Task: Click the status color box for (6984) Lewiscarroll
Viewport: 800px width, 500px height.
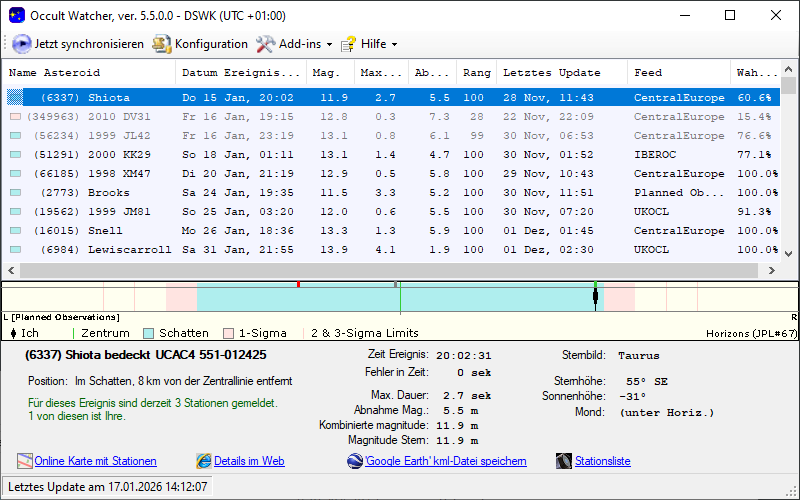Action: (x=15, y=249)
